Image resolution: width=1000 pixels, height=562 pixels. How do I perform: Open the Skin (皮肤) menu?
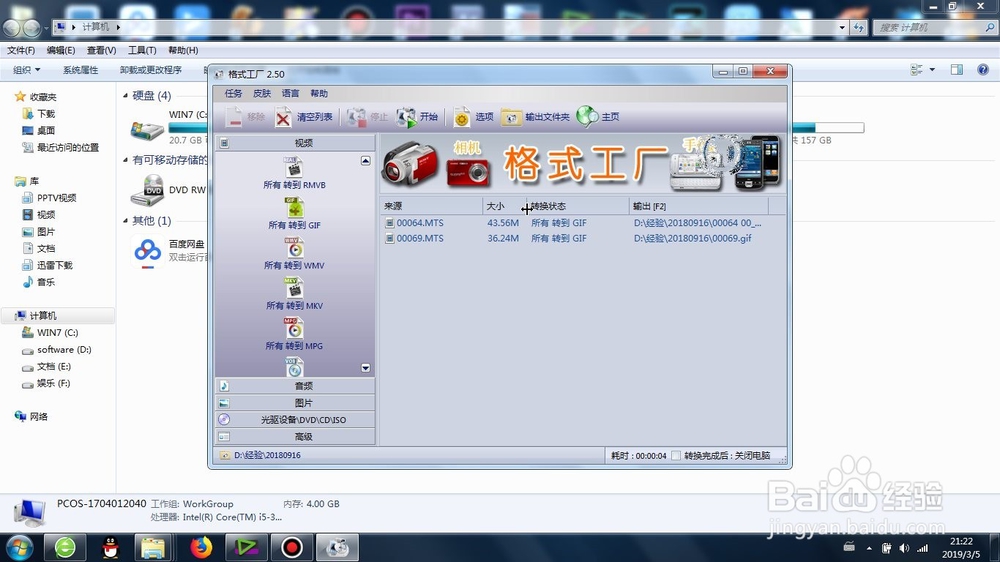coord(261,94)
